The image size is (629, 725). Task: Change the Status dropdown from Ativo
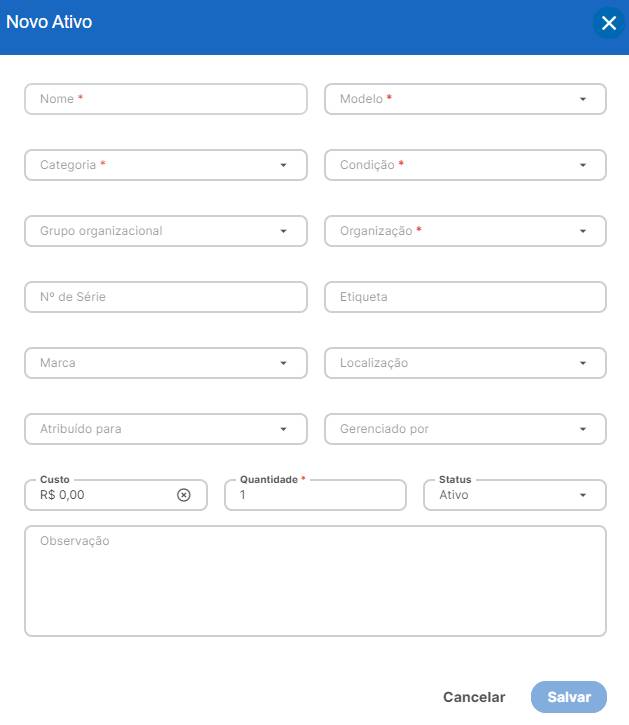514,495
